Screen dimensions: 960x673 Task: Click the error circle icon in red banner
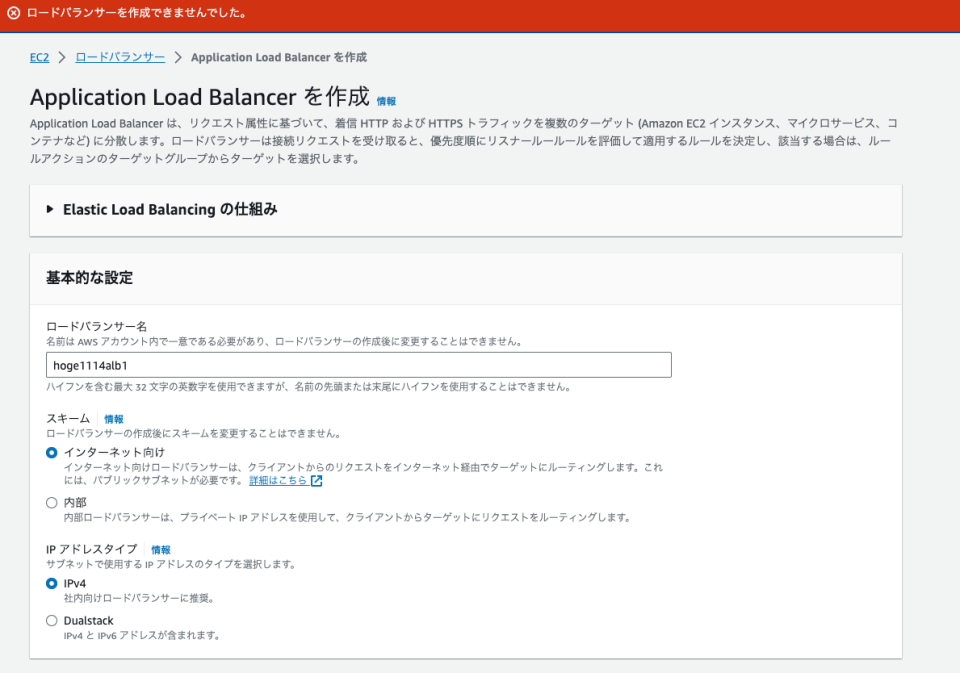point(13,13)
